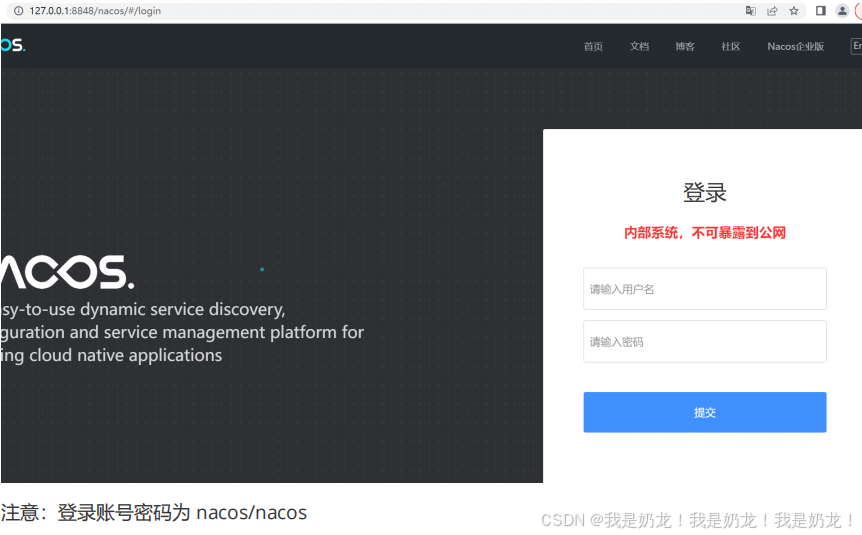
Task: Click the 登录 heading text
Action: coord(705,192)
